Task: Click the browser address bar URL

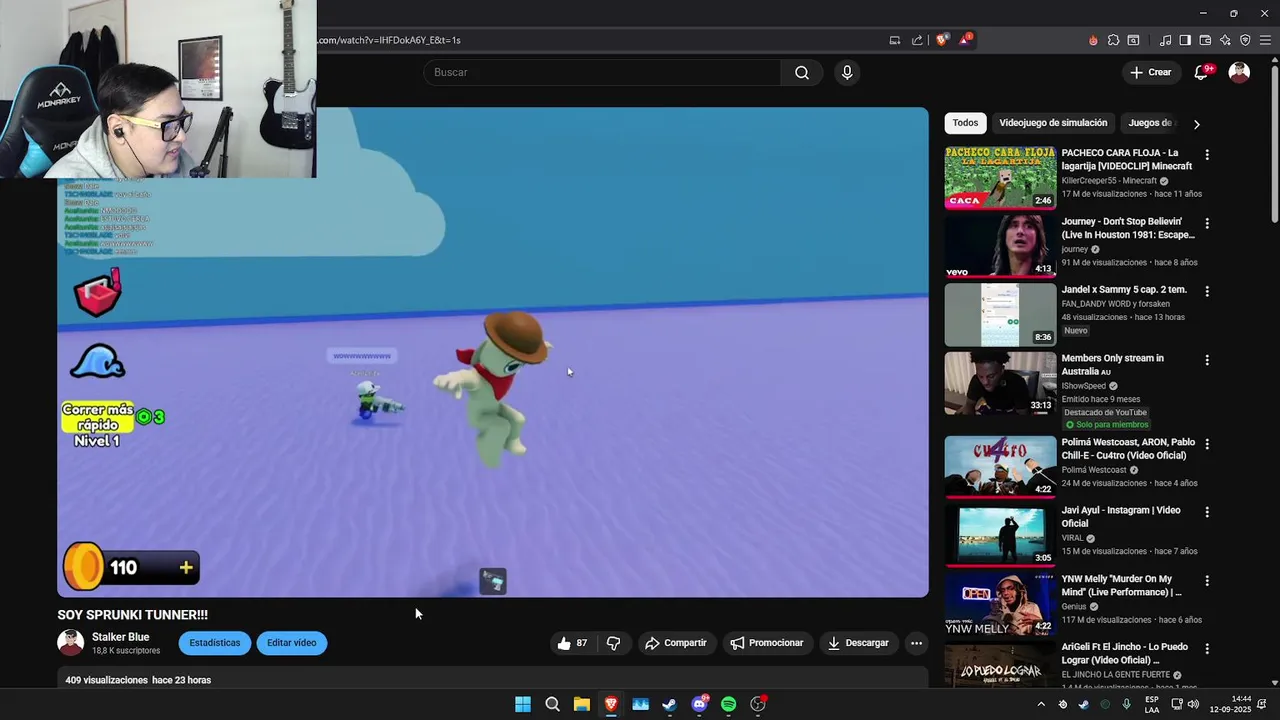Action: tap(390, 40)
